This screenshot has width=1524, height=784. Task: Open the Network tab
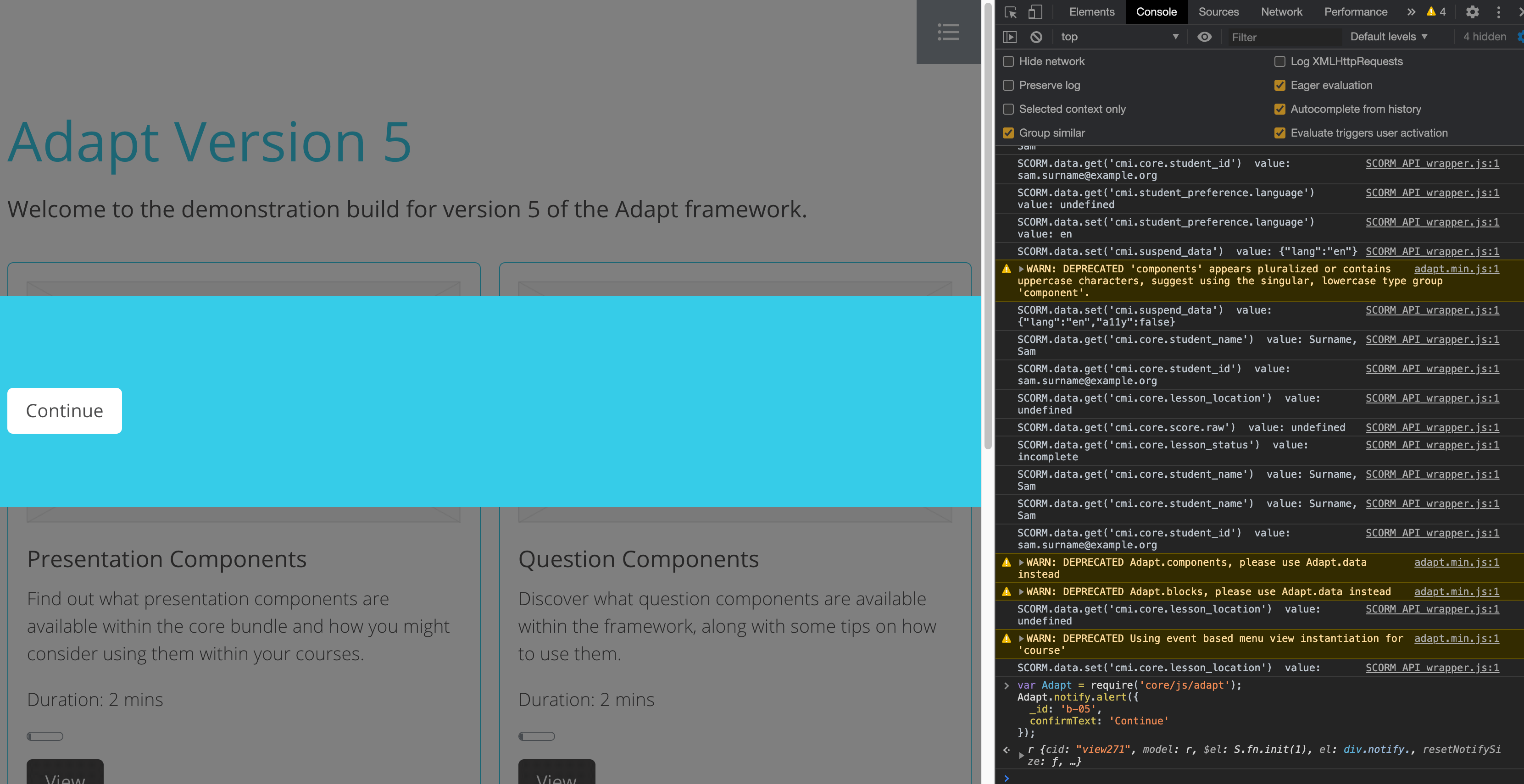pyautogui.click(x=1281, y=12)
